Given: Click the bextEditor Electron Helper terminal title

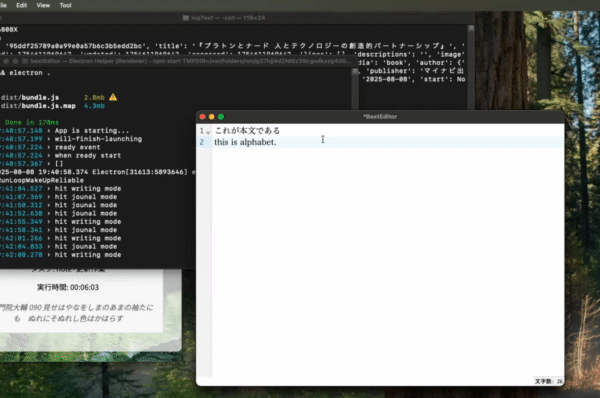Looking at the screenshot, I should tap(191, 61).
